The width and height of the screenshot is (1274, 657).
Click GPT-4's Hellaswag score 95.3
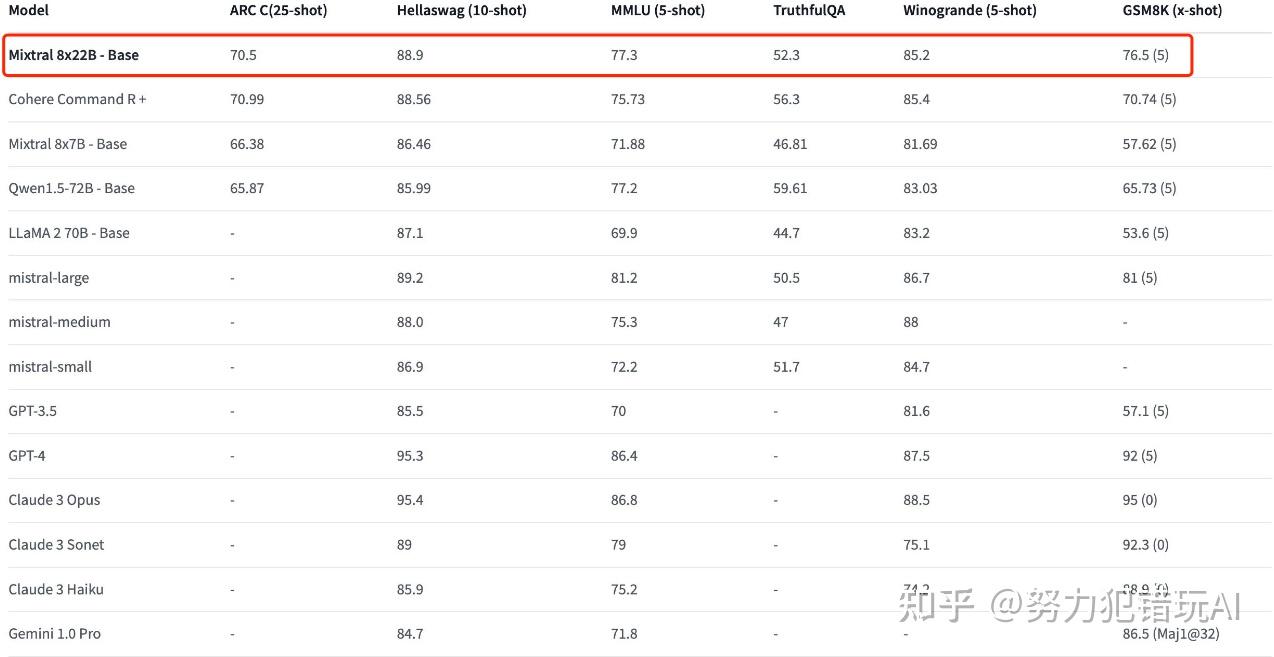click(410, 456)
